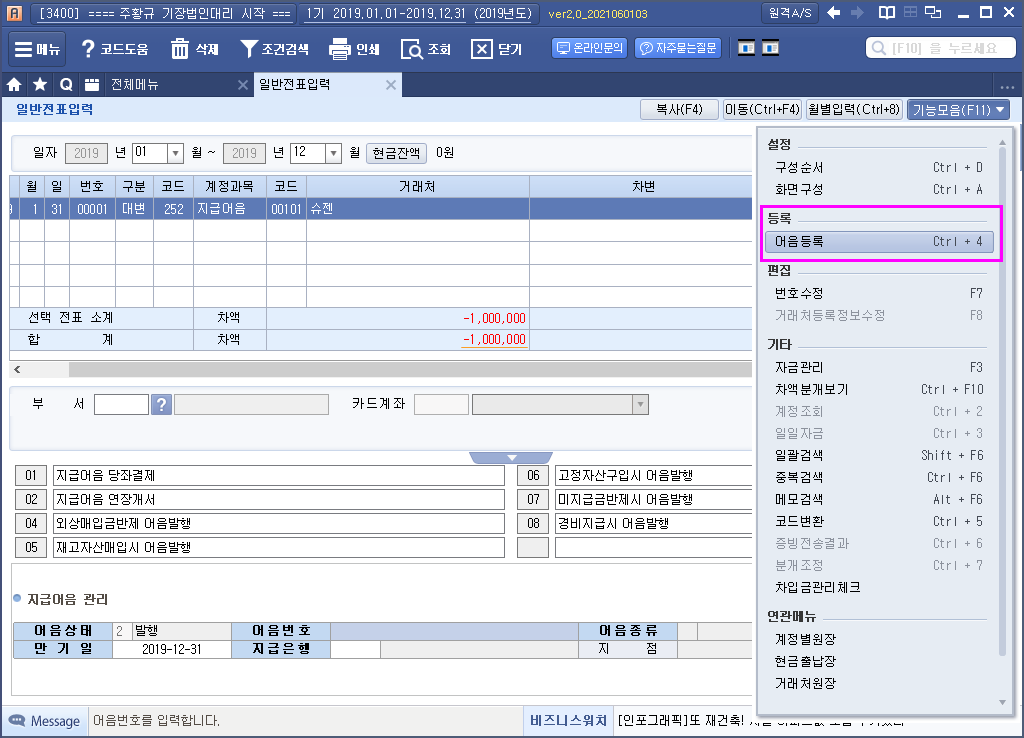Click scroll-down arrow in function menu
Screen dimensions: 1024x738
(x=1002, y=703)
